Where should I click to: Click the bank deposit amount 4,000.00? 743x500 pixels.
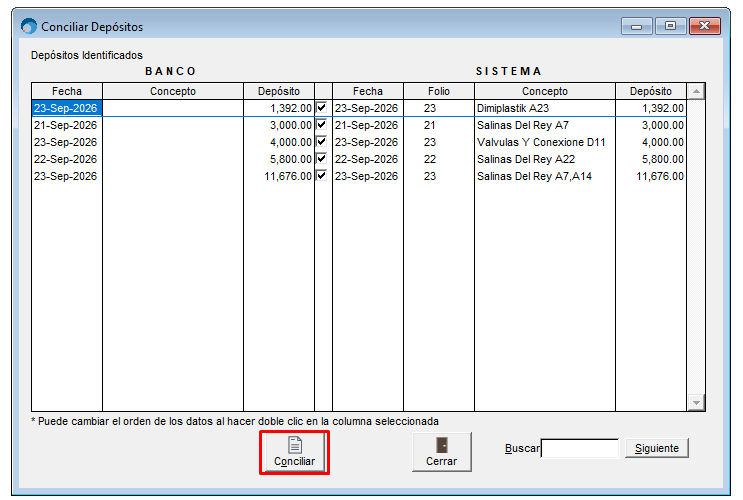(x=279, y=142)
